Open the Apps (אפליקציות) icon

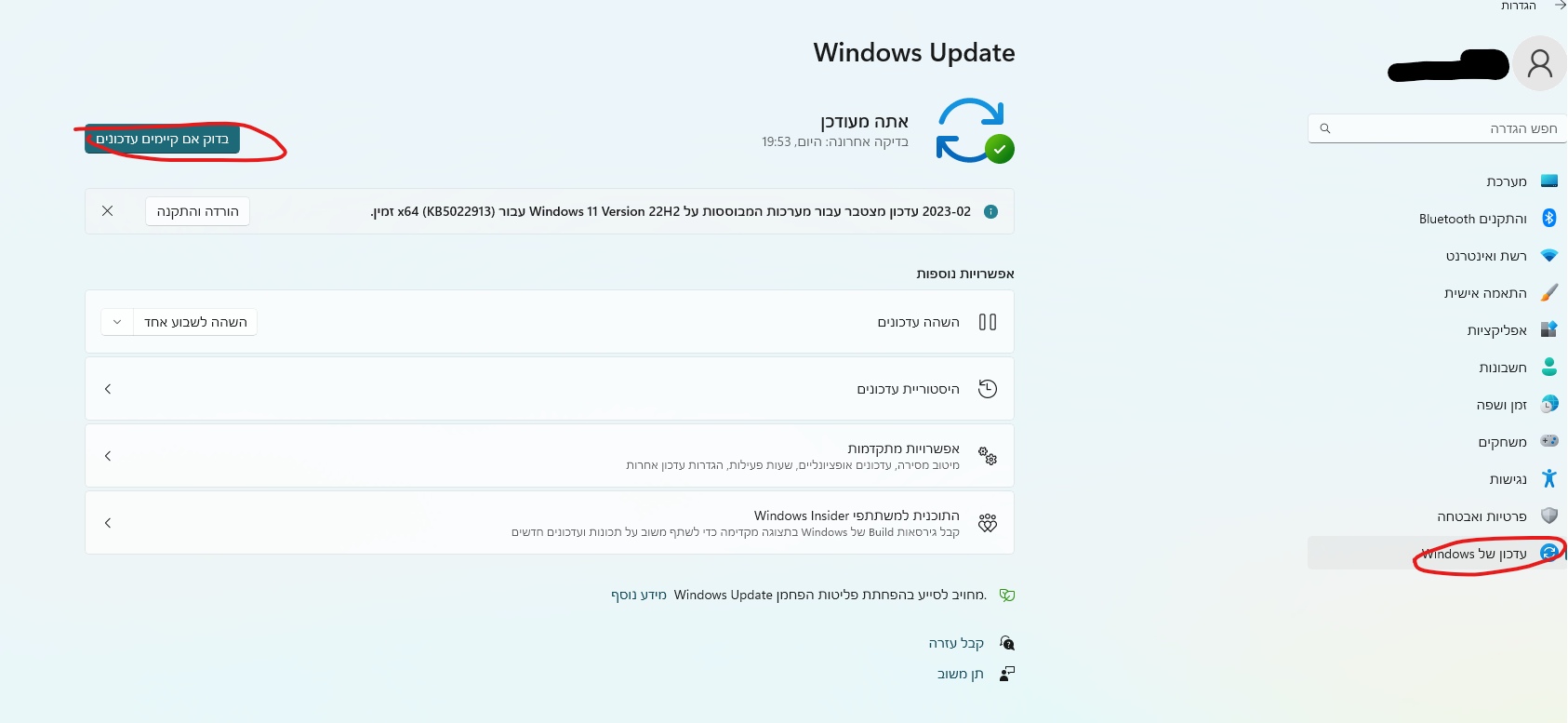[x=1549, y=329]
